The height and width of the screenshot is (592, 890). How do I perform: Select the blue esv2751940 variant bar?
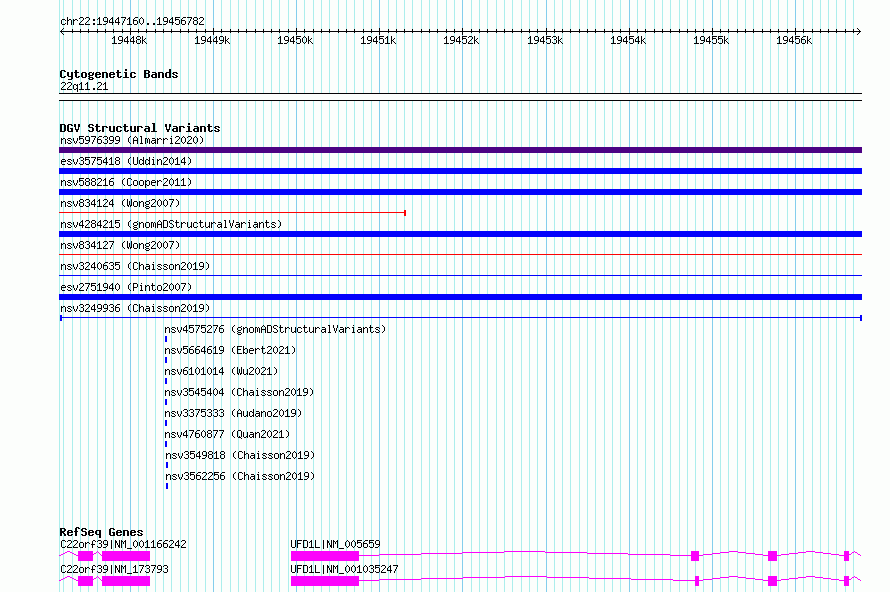(460, 297)
